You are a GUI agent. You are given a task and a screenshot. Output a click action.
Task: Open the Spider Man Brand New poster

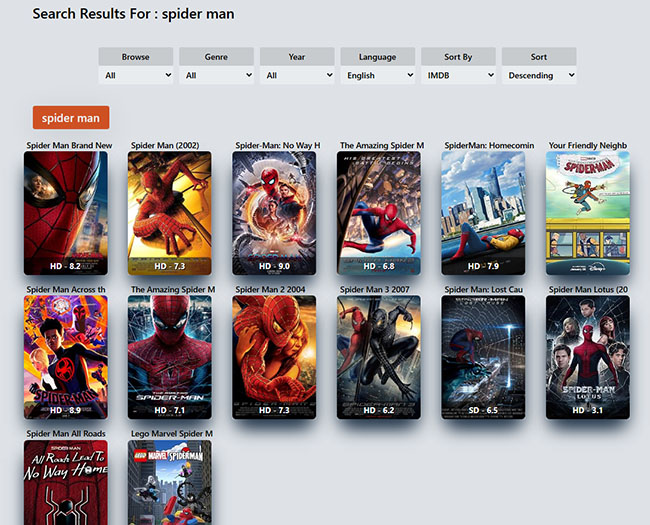[65, 213]
